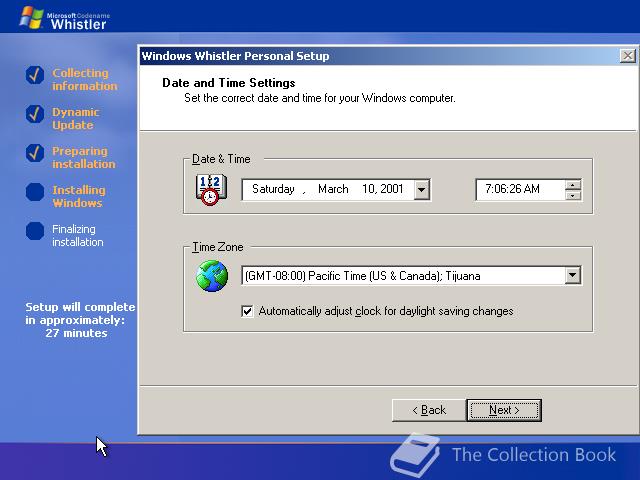The height and width of the screenshot is (480, 640).
Task: Click the Collecting information checkmark bullet
Action: coord(35,75)
